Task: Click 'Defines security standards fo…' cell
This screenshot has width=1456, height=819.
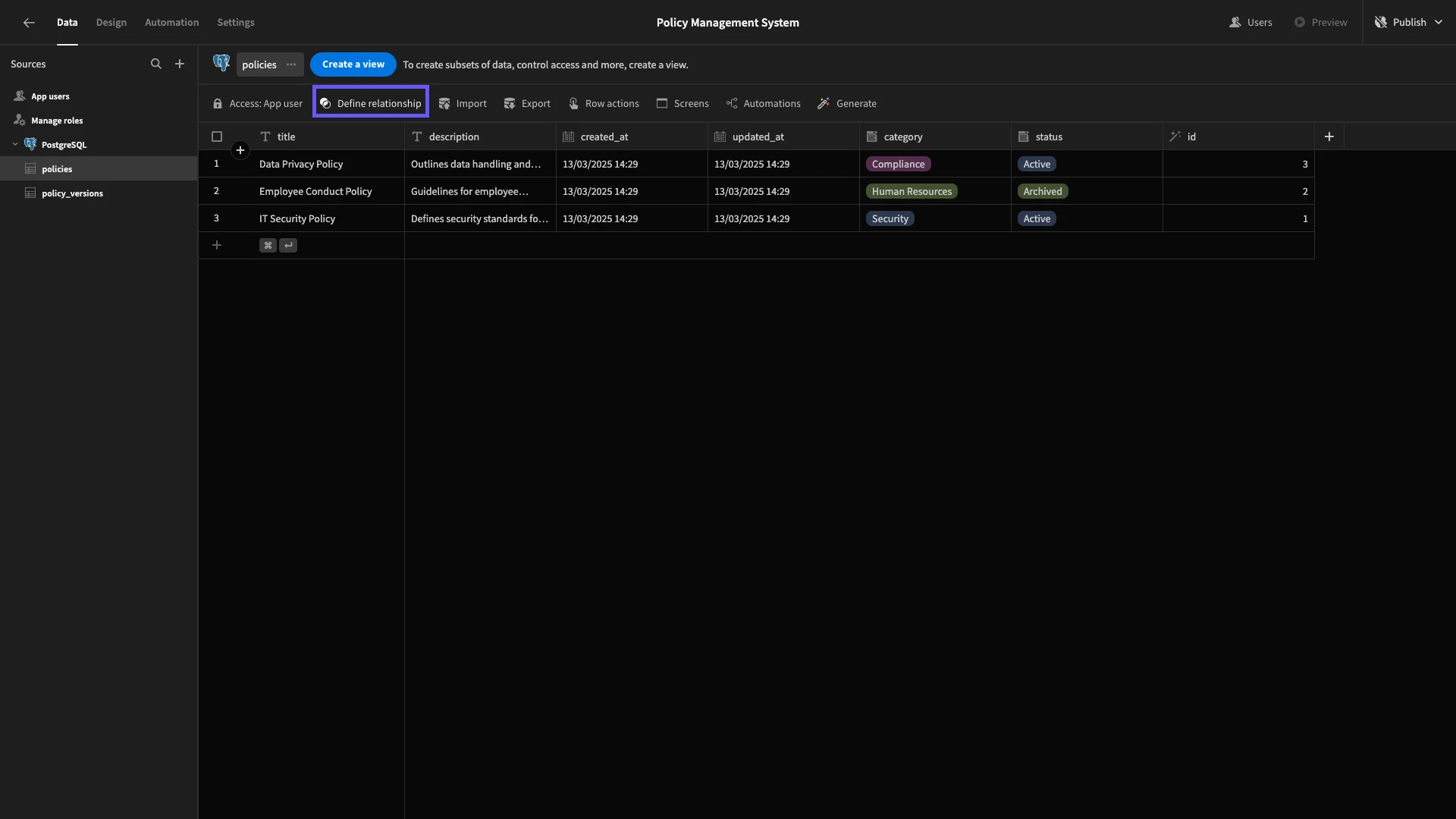Action: coord(480,218)
